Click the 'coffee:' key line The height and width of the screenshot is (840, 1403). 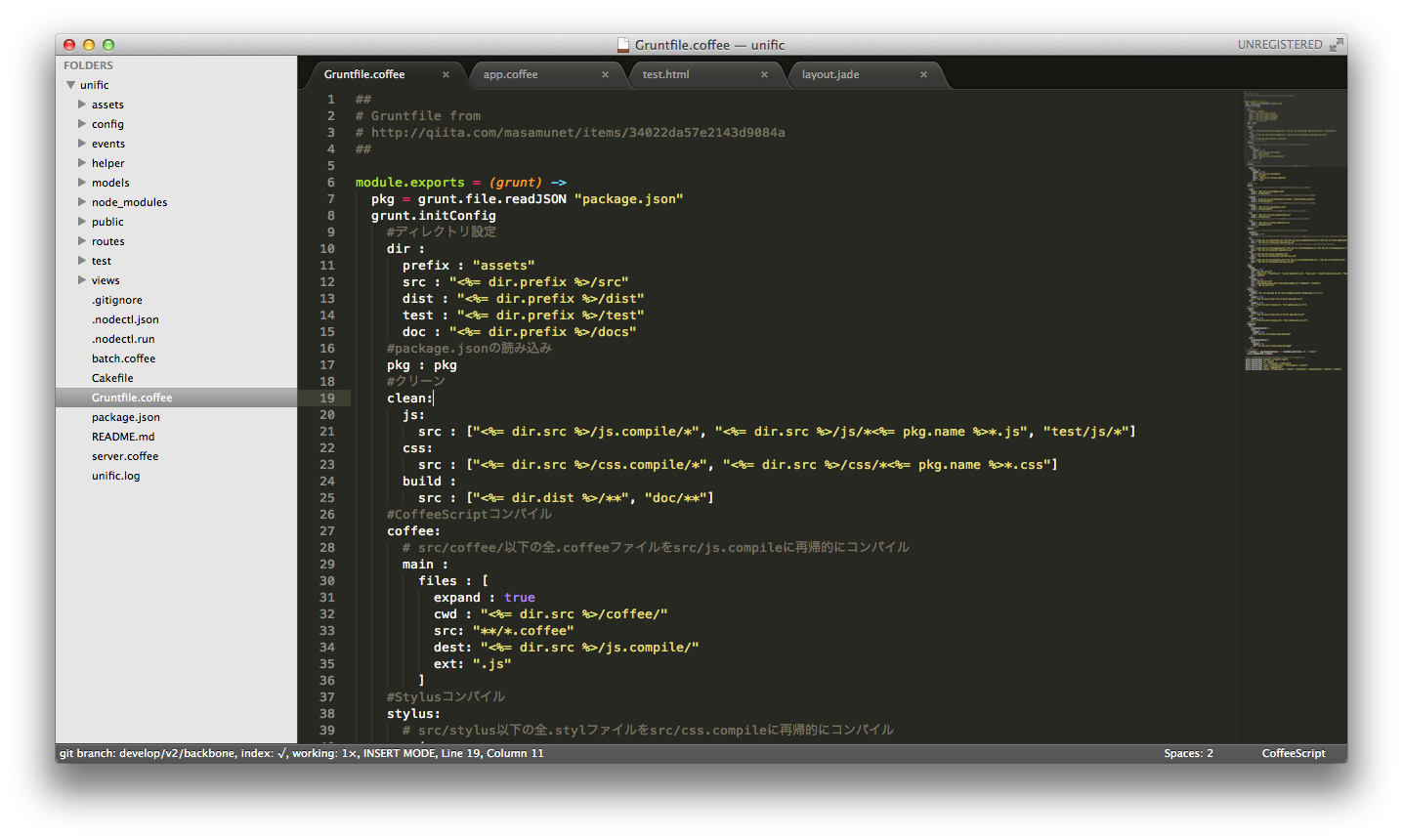click(413, 530)
